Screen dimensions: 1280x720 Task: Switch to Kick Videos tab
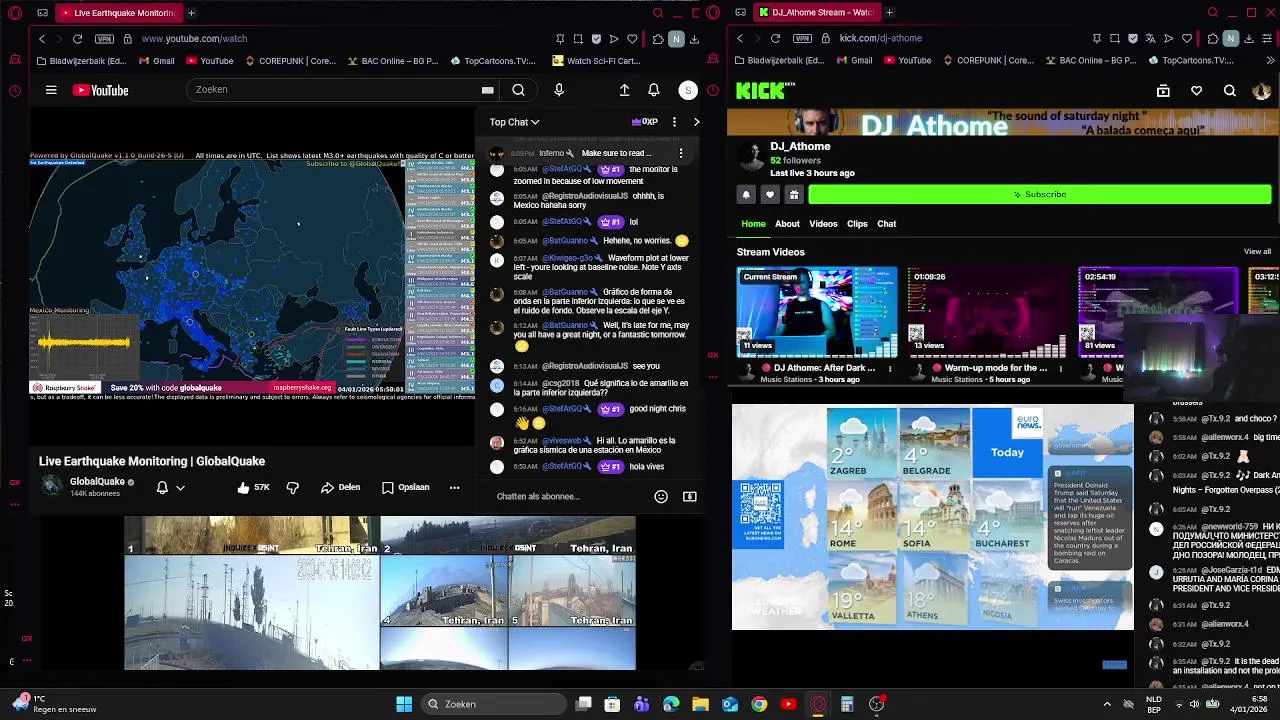click(823, 224)
